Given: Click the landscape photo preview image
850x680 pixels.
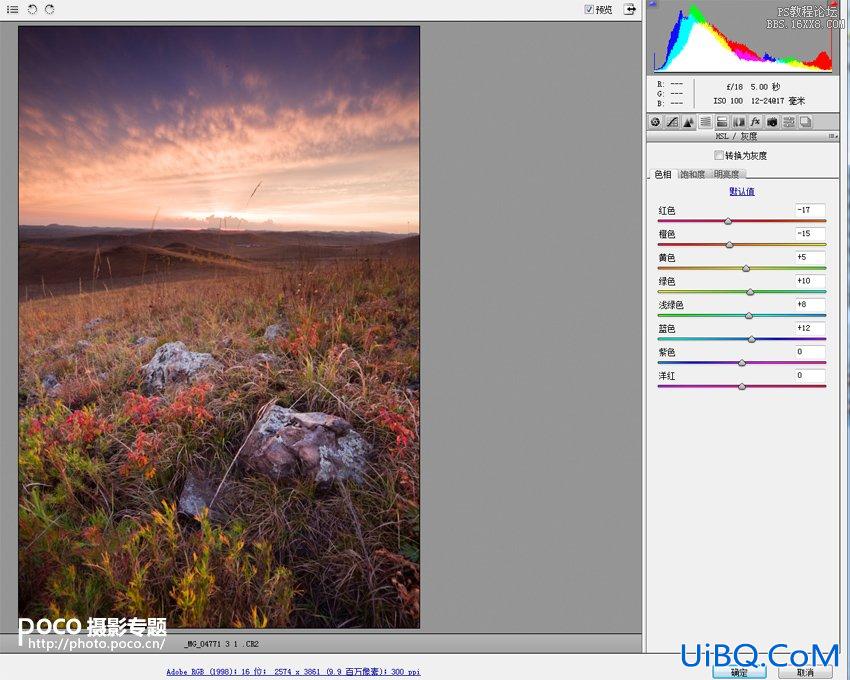Looking at the screenshot, I should click(219, 327).
